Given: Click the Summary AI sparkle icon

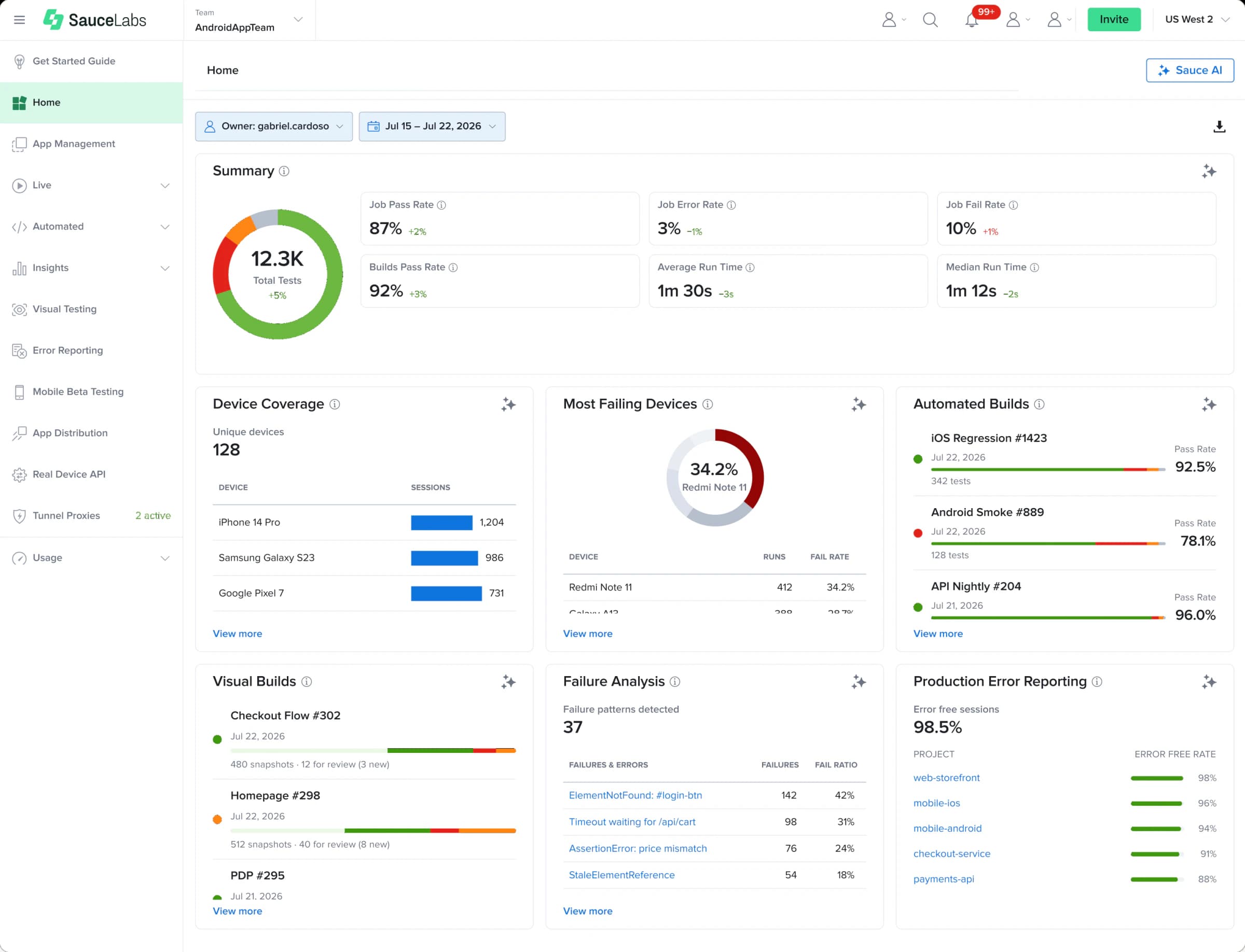Looking at the screenshot, I should 1209,171.
